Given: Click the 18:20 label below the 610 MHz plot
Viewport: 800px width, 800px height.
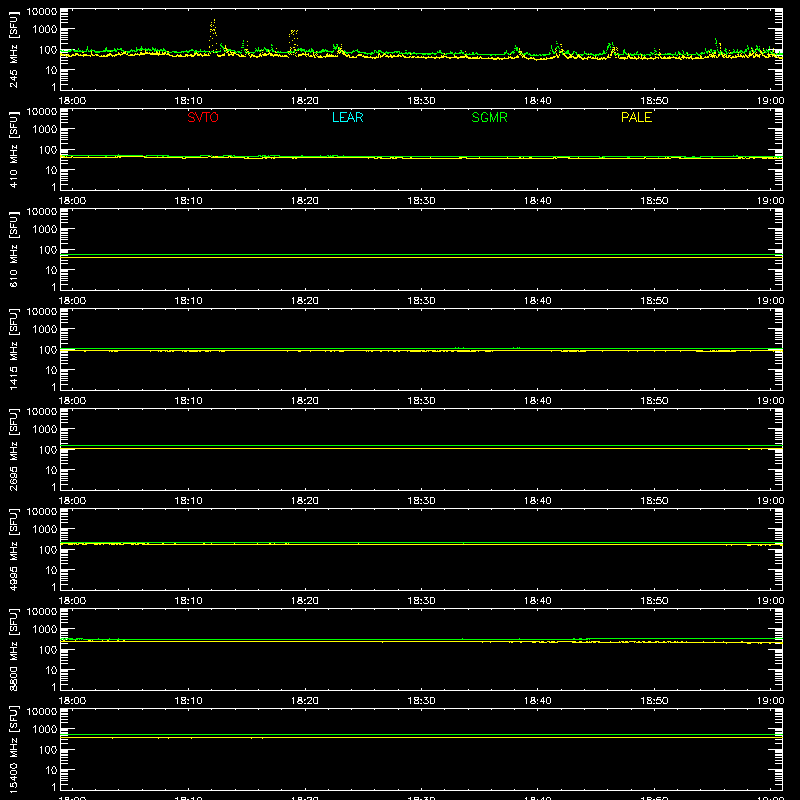Looking at the screenshot, I should [305, 301].
